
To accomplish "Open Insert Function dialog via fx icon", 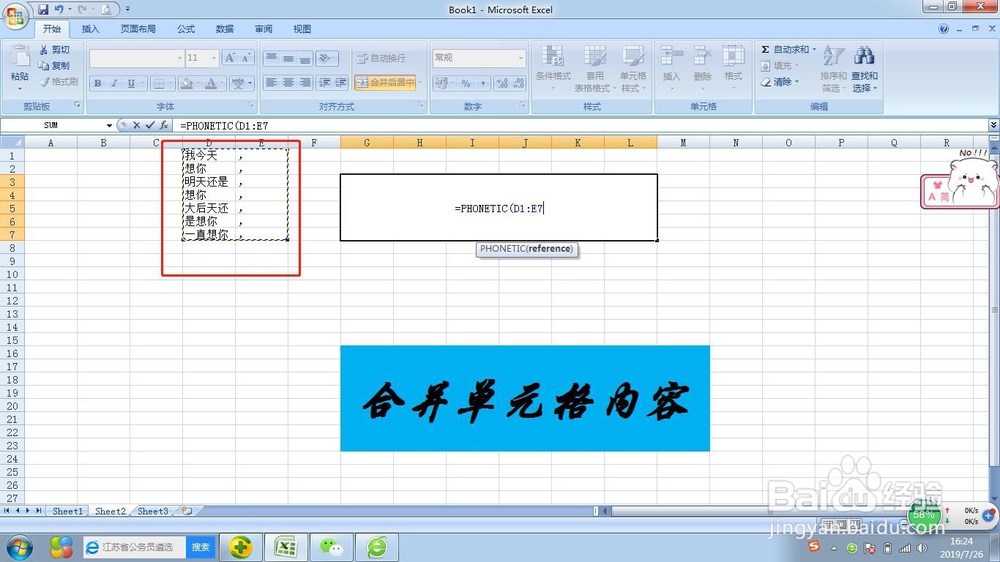I will coord(164,125).
